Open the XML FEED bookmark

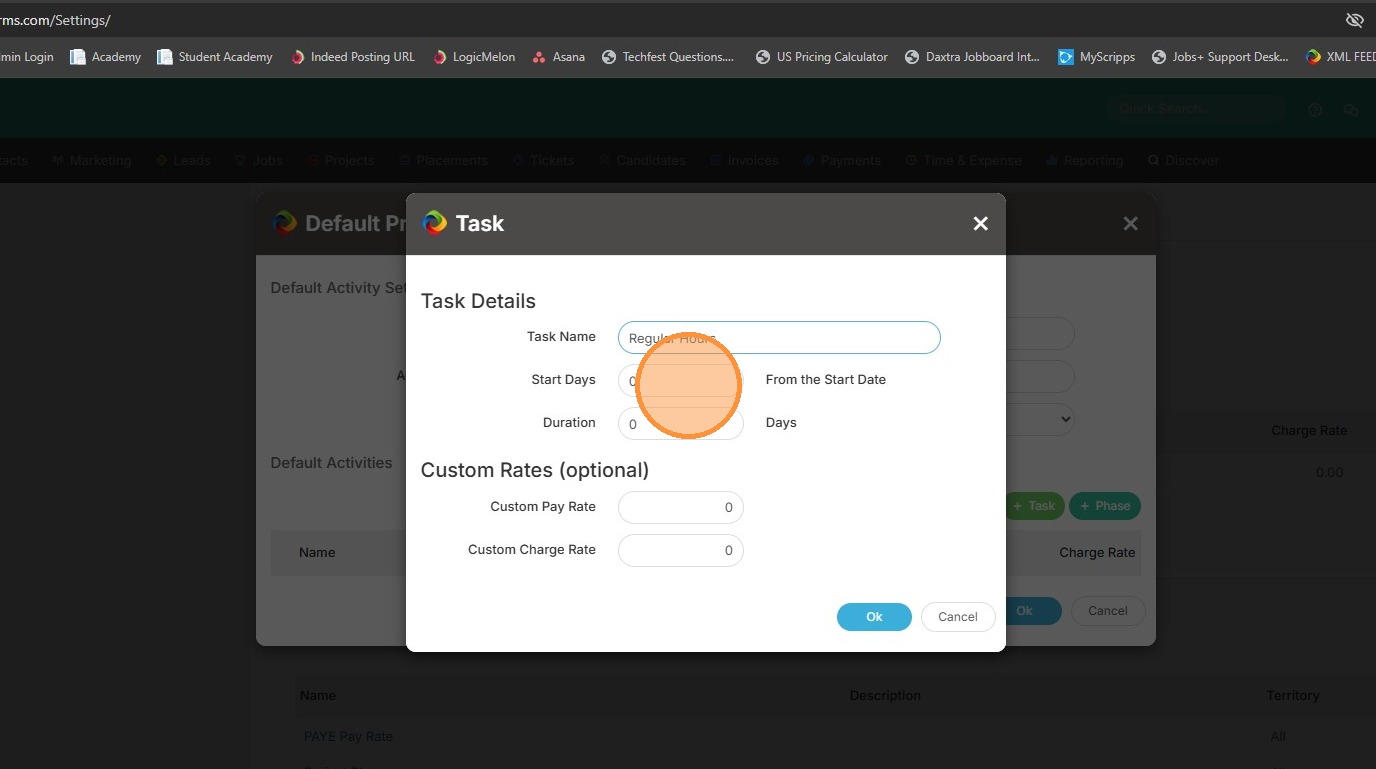pos(1341,57)
